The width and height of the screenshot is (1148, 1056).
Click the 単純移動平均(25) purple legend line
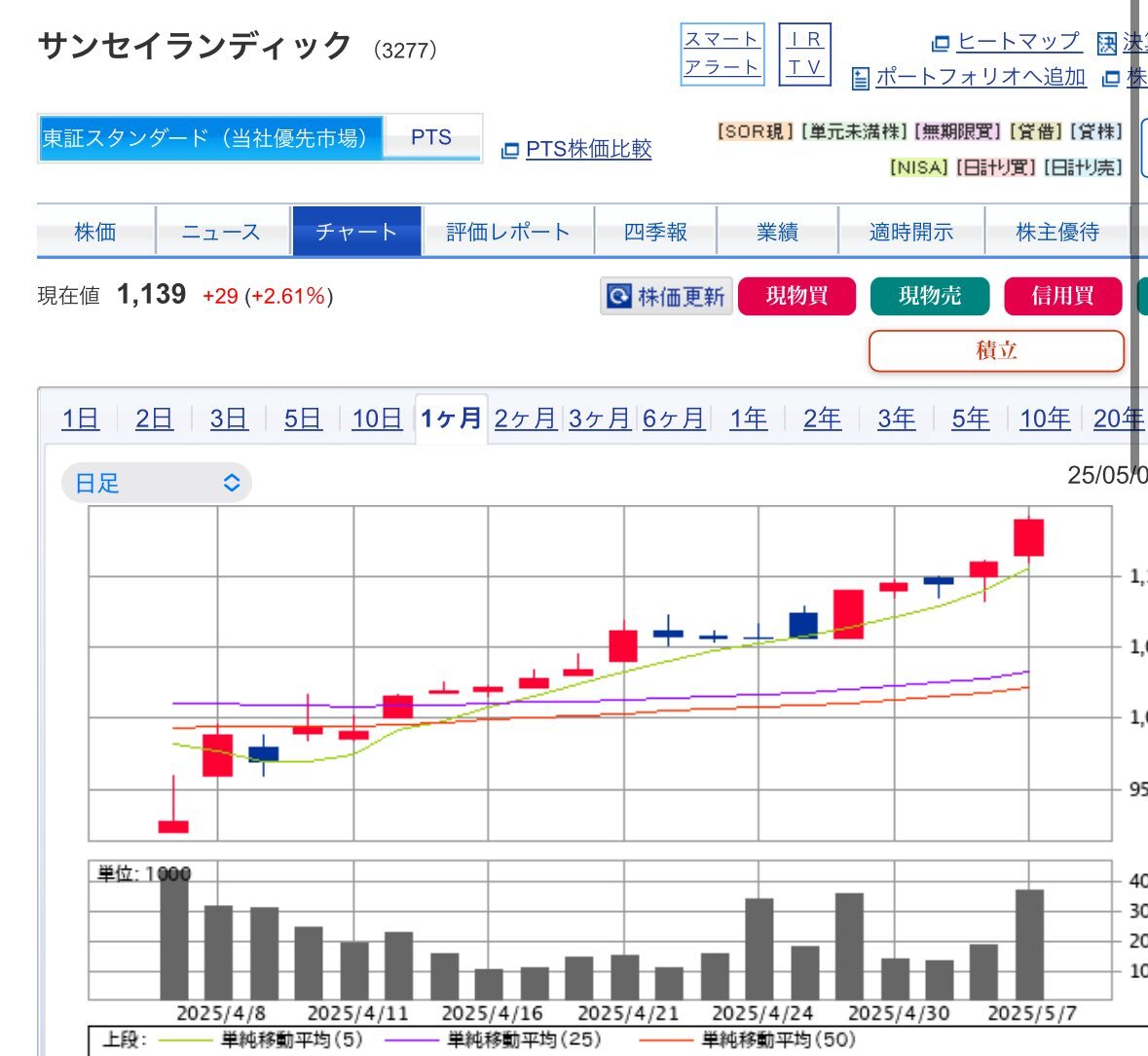412,1039
